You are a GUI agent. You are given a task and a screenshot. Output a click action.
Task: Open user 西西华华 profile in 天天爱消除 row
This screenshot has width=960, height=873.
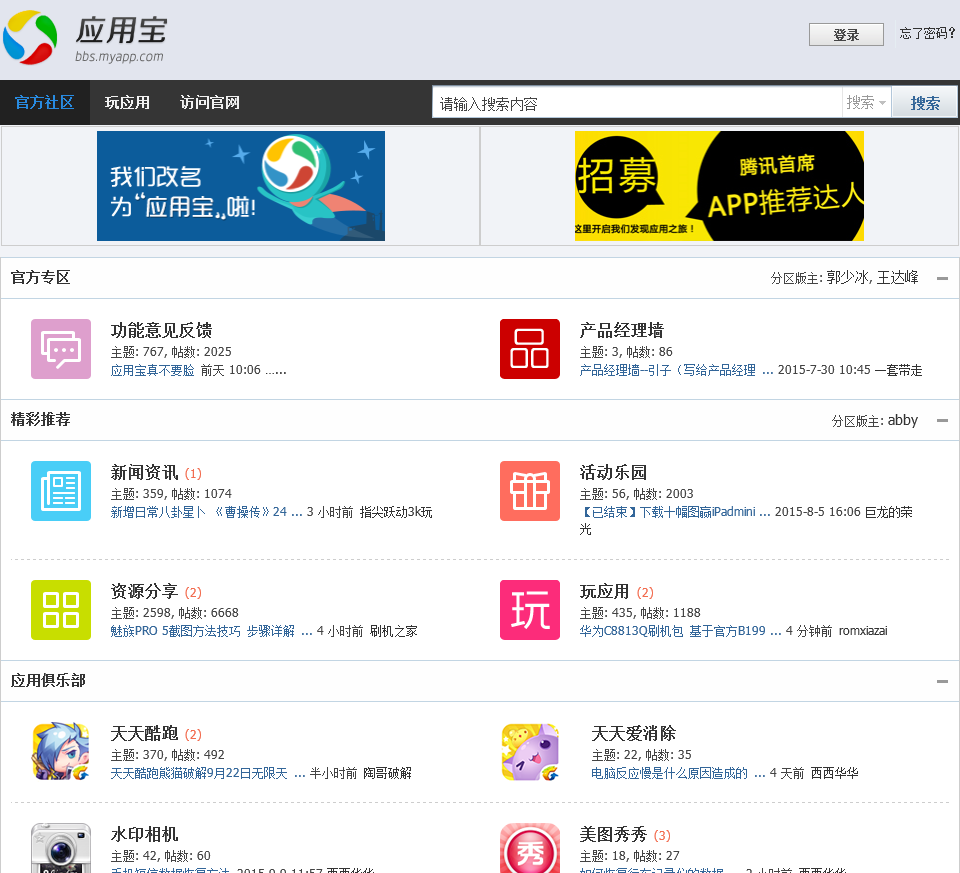834,773
